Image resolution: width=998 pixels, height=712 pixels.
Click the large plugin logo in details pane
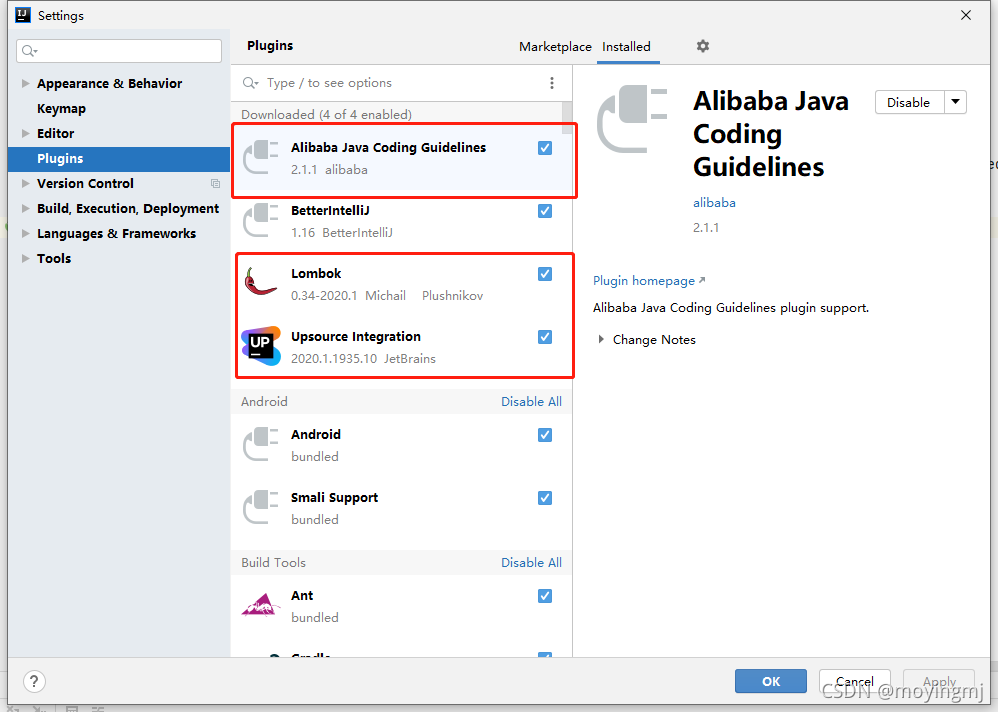tap(632, 119)
